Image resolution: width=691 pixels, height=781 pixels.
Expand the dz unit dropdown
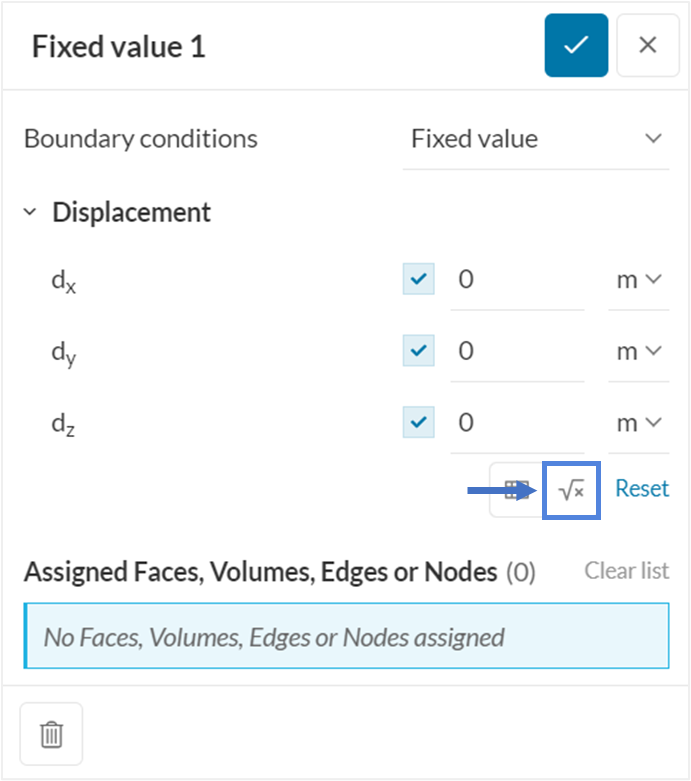(638, 423)
